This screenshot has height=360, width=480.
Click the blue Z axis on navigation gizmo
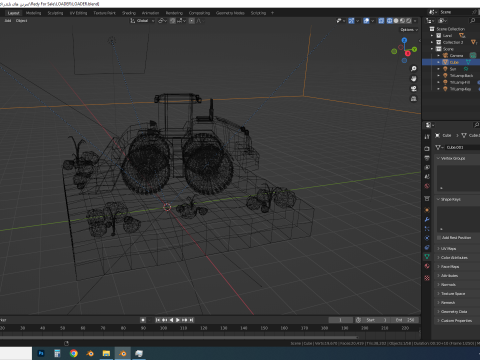point(404,40)
